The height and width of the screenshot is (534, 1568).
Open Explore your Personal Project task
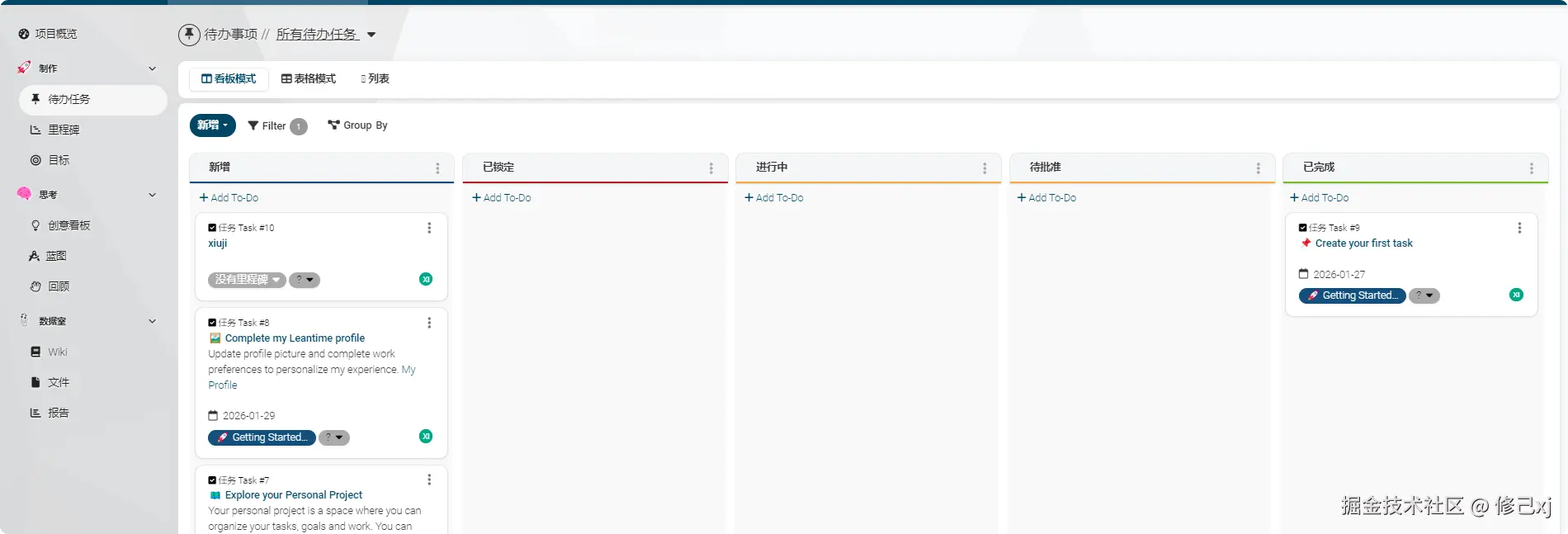(x=294, y=495)
